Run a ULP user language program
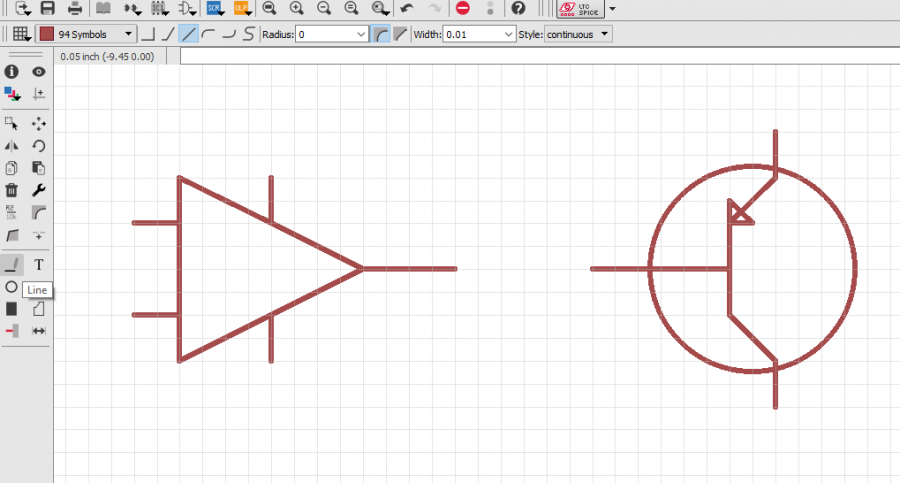This screenshot has width=900, height=483. pos(242,8)
